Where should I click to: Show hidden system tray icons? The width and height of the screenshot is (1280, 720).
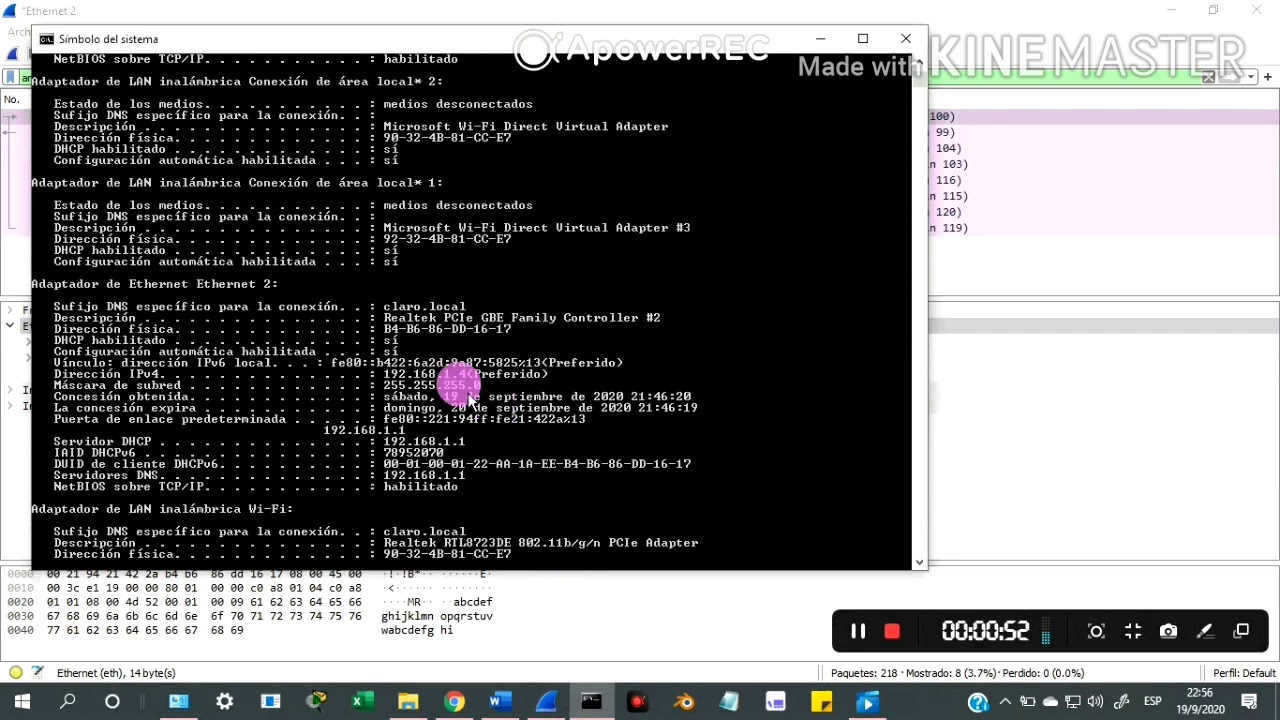[x=1005, y=702]
